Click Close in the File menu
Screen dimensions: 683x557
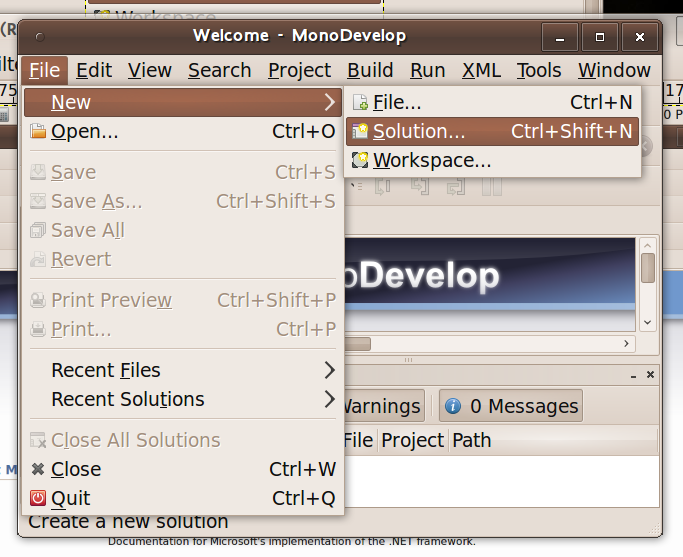[183, 469]
